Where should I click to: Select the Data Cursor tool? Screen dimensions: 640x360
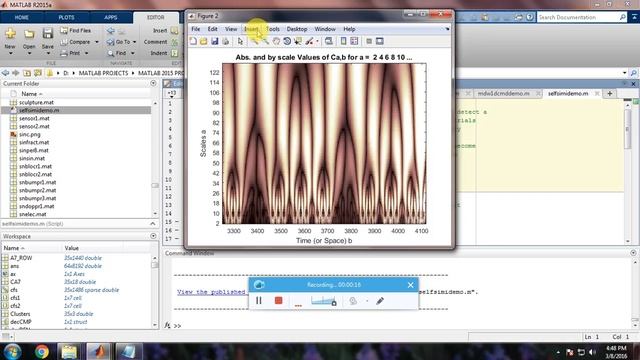298,41
